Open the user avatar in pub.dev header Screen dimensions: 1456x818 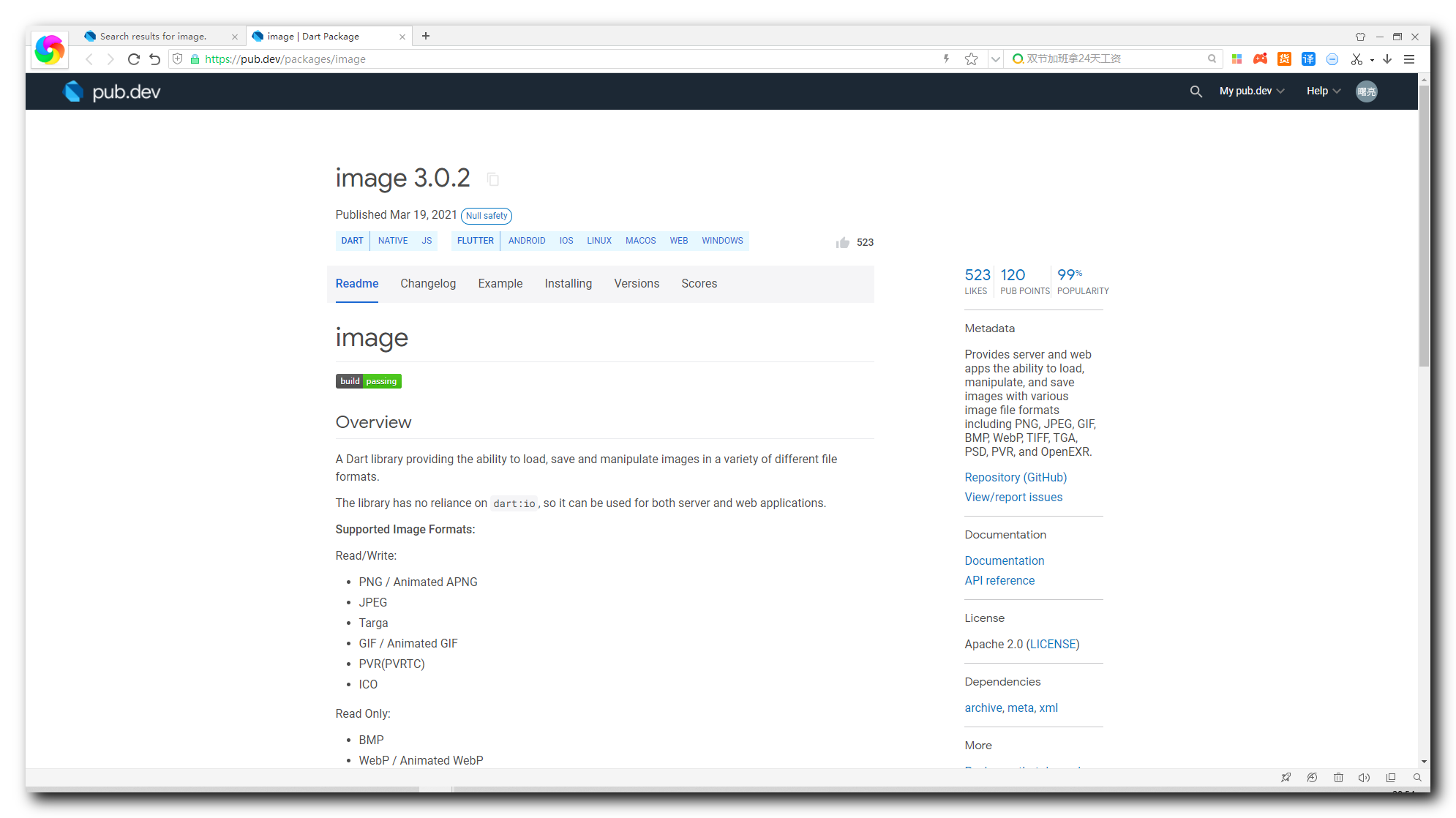pos(1366,91)
